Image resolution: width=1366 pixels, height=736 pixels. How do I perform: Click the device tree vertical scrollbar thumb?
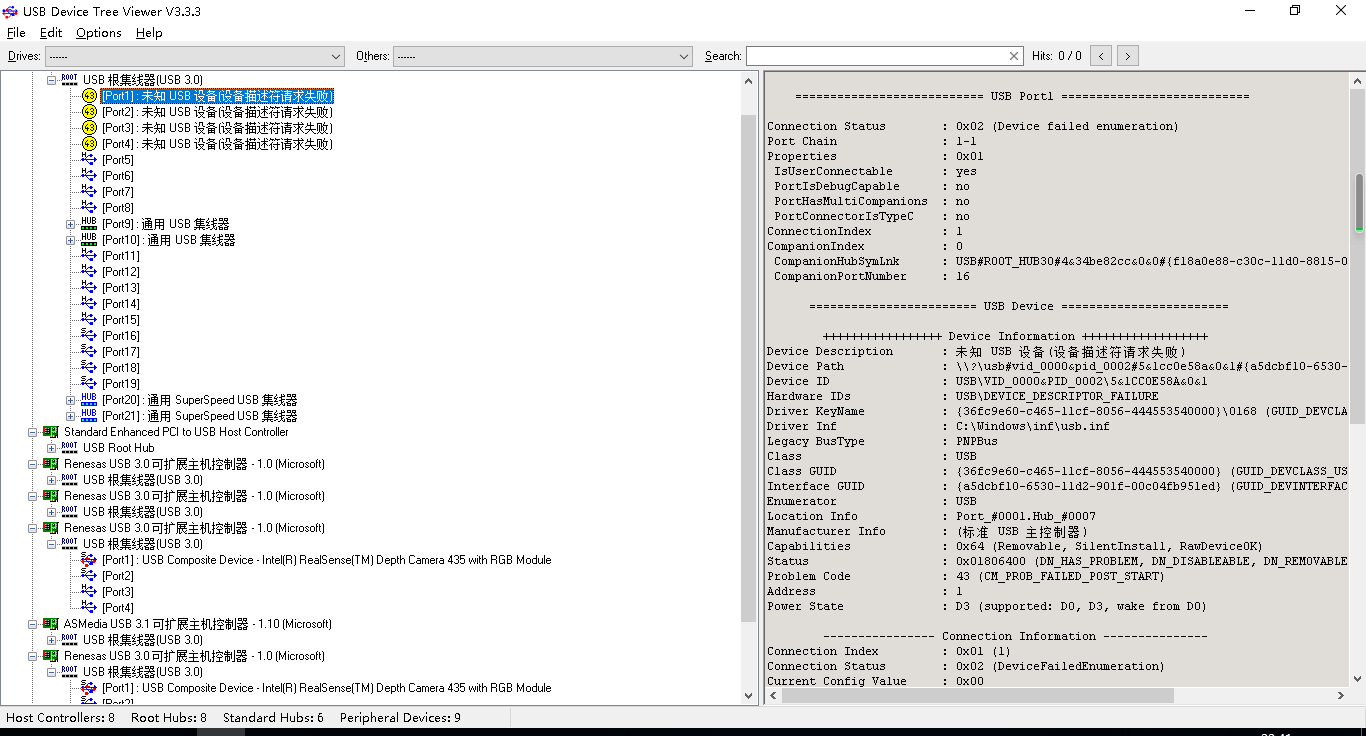pyautogui.click(x=749, y=366)
